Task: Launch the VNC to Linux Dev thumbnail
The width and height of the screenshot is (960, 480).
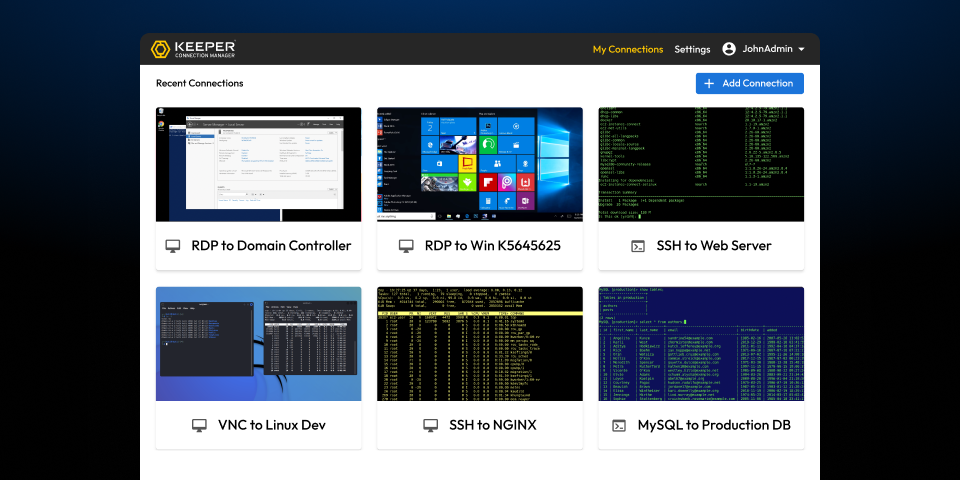Action: pyautogui.click(x=258, y=344)
